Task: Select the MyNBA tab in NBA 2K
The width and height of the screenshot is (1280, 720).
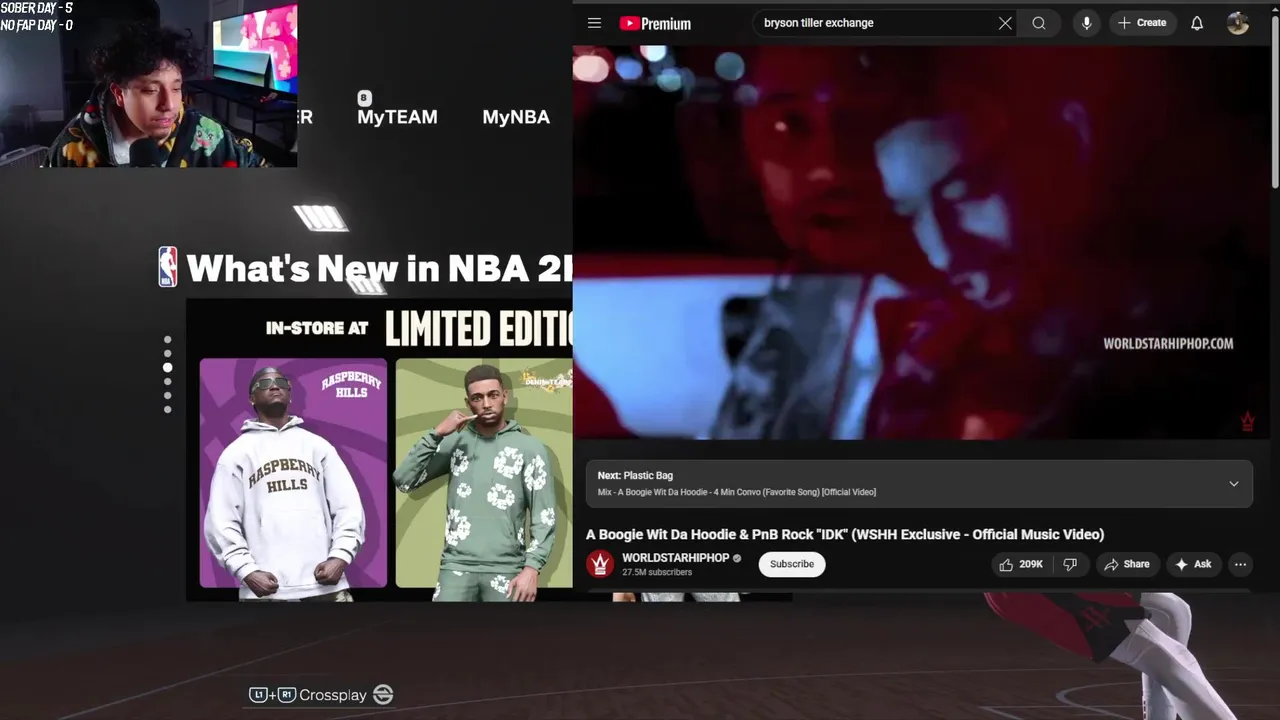Action: click(516, 117)
